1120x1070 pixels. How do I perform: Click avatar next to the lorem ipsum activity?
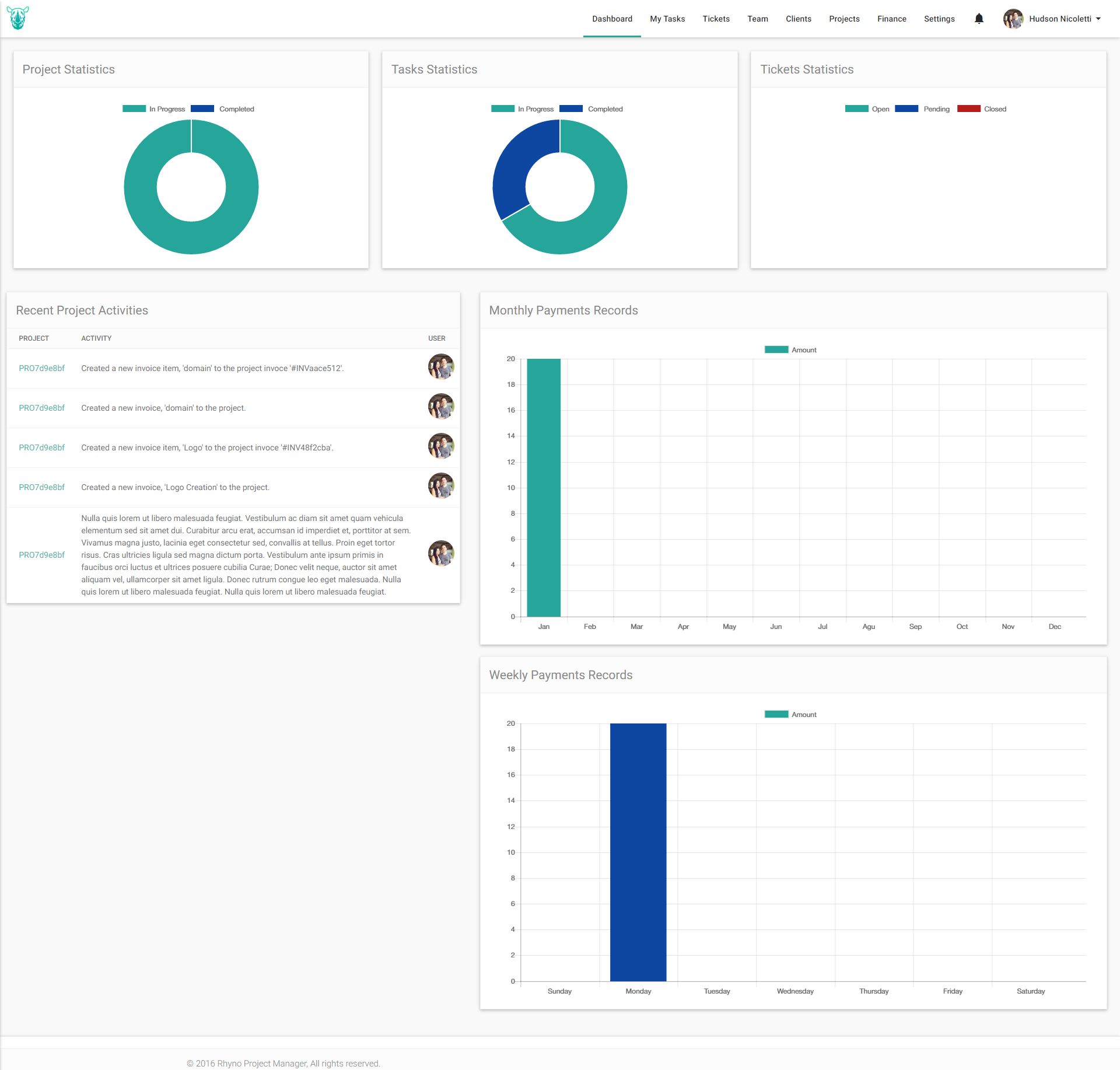coord(440,554)
